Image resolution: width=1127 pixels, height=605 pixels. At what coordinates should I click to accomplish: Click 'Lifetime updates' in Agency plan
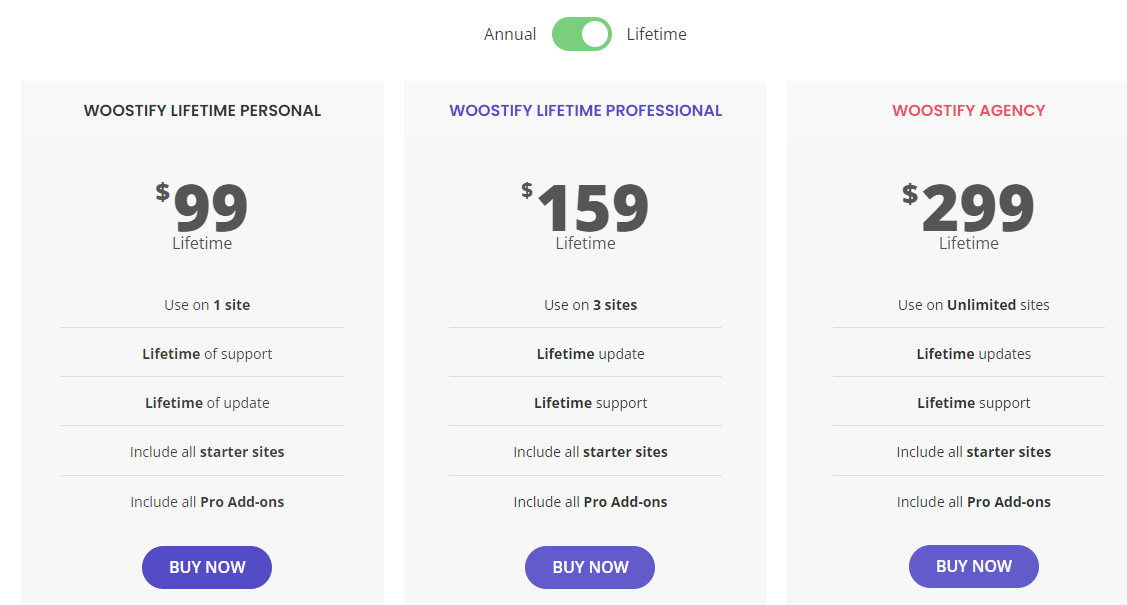(973, 354)
